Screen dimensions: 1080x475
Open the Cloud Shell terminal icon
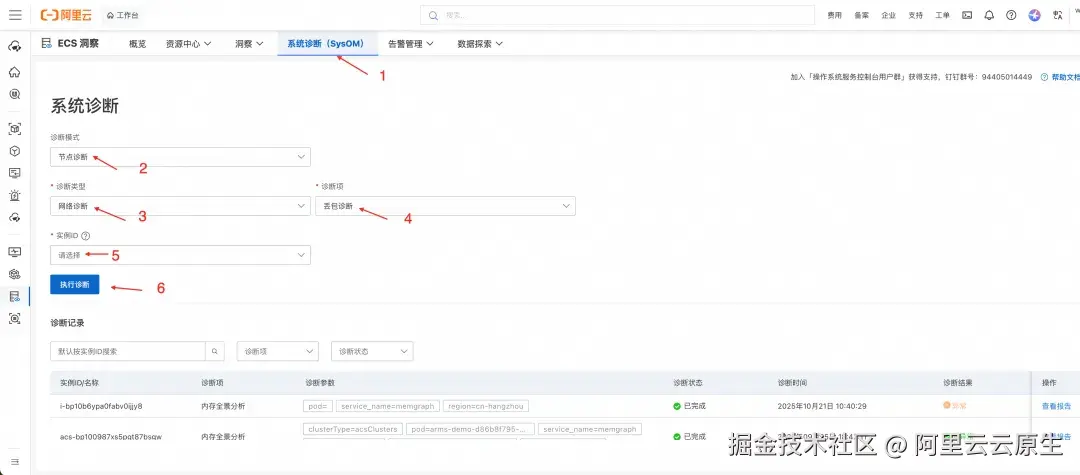(967, 14)
